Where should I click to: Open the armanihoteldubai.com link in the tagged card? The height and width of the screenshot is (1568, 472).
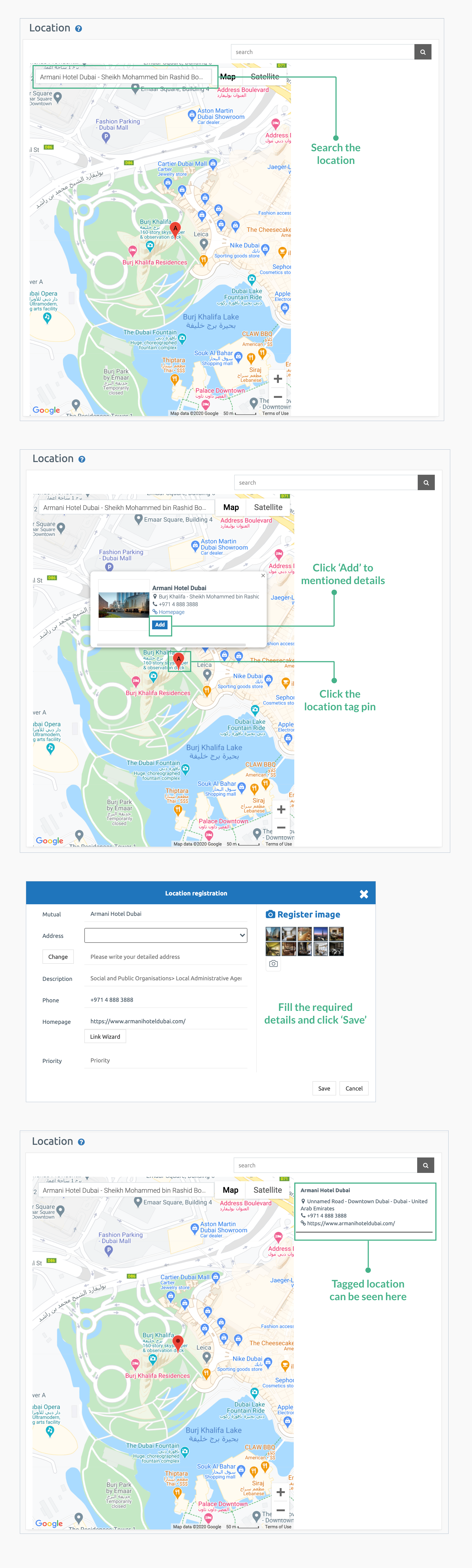pos(351,1223)
